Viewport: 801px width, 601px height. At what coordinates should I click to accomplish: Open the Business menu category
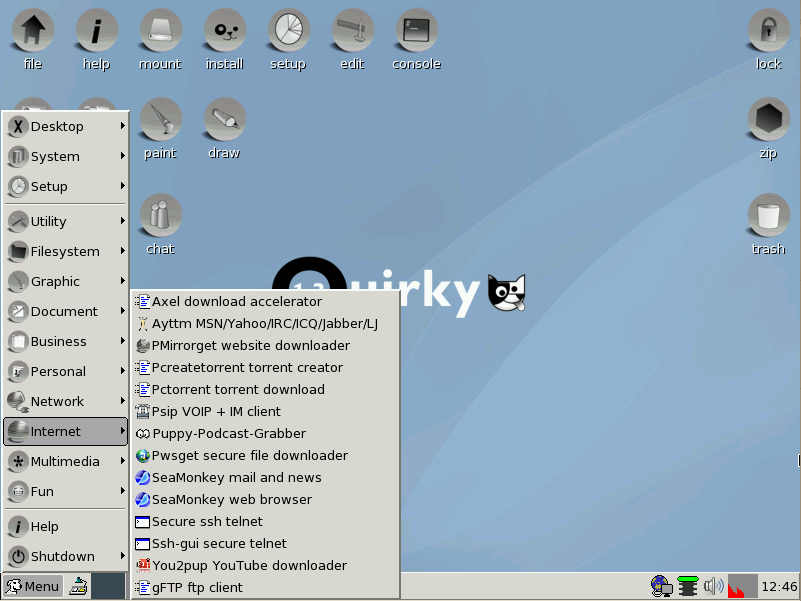point(66,341)
